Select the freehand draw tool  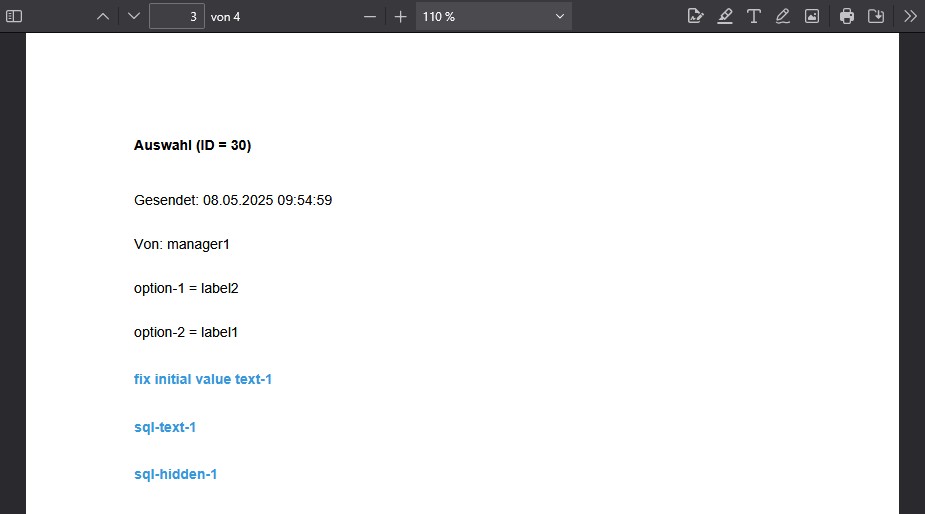pyautogui.click(x=783, y=16)
